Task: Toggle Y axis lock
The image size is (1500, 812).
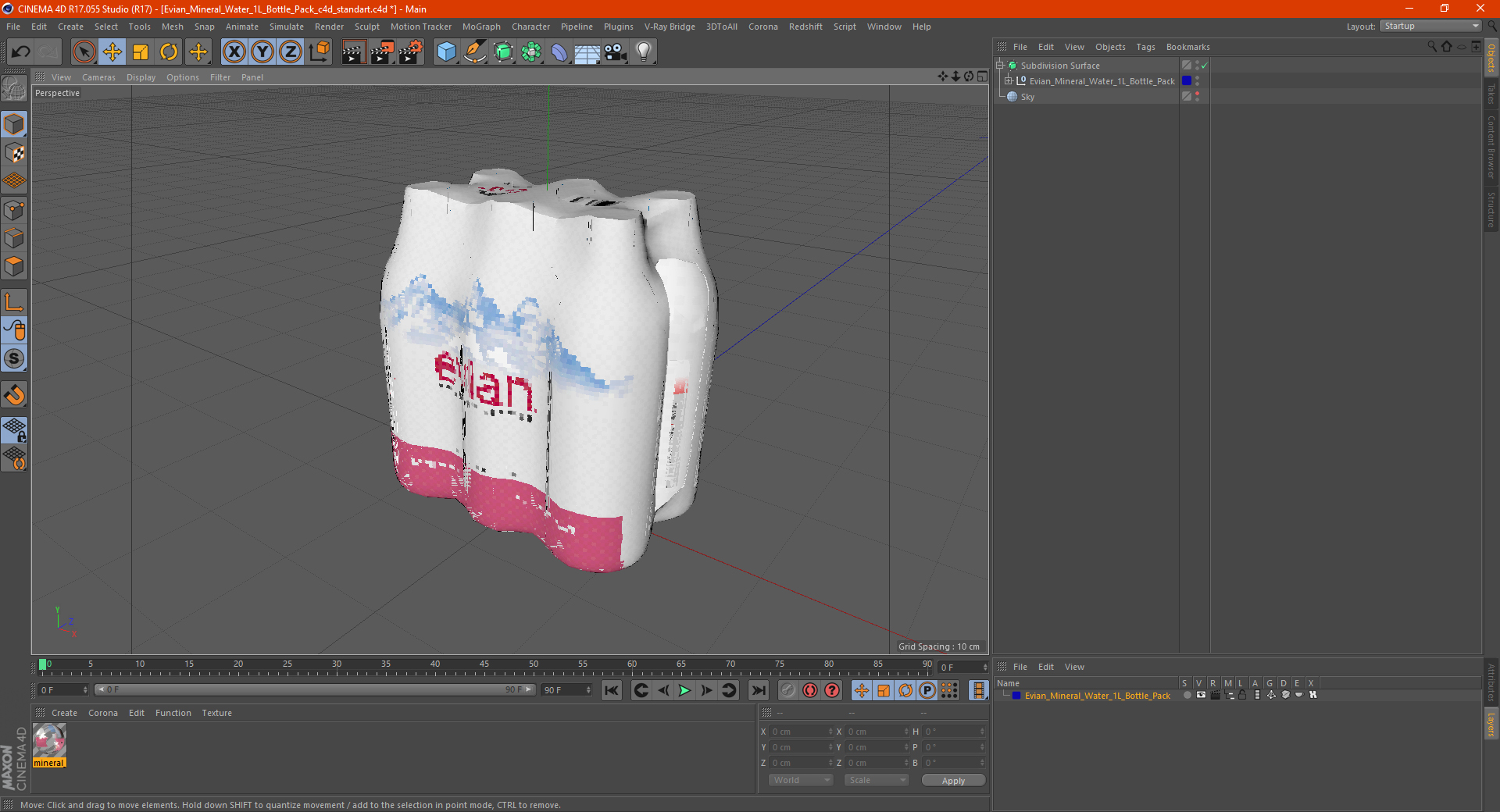Action: tap(262, 52)
